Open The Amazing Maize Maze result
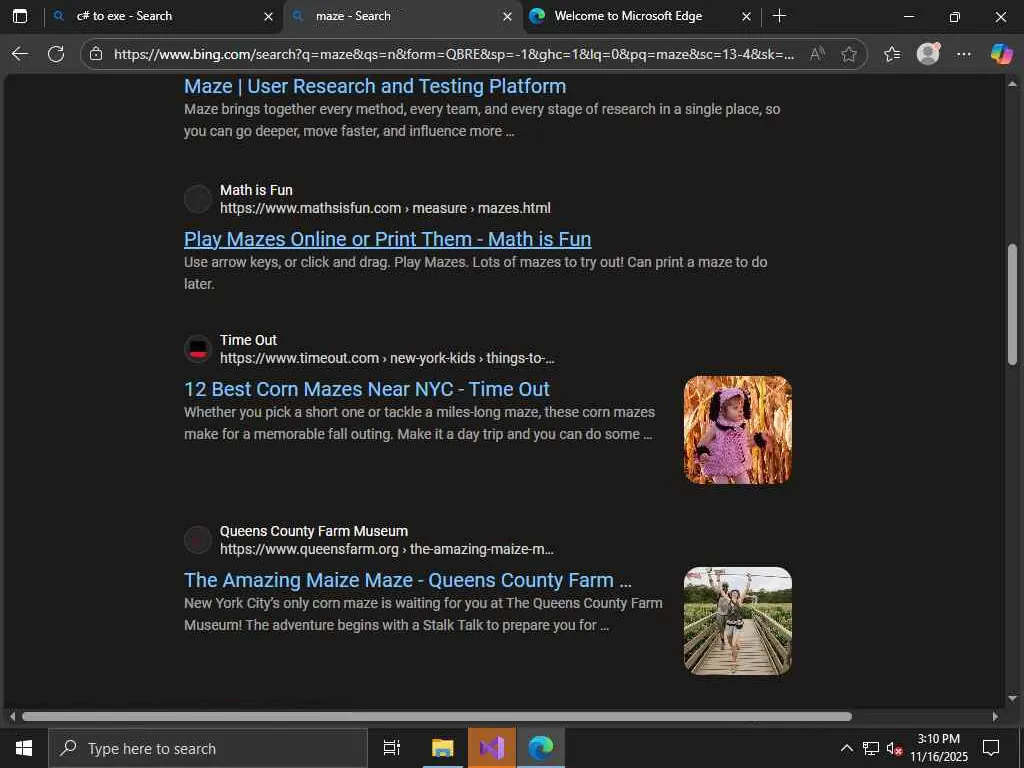The height and width of the screenshot is (768, 1024). pyautogui.click(x=408, y=580)
